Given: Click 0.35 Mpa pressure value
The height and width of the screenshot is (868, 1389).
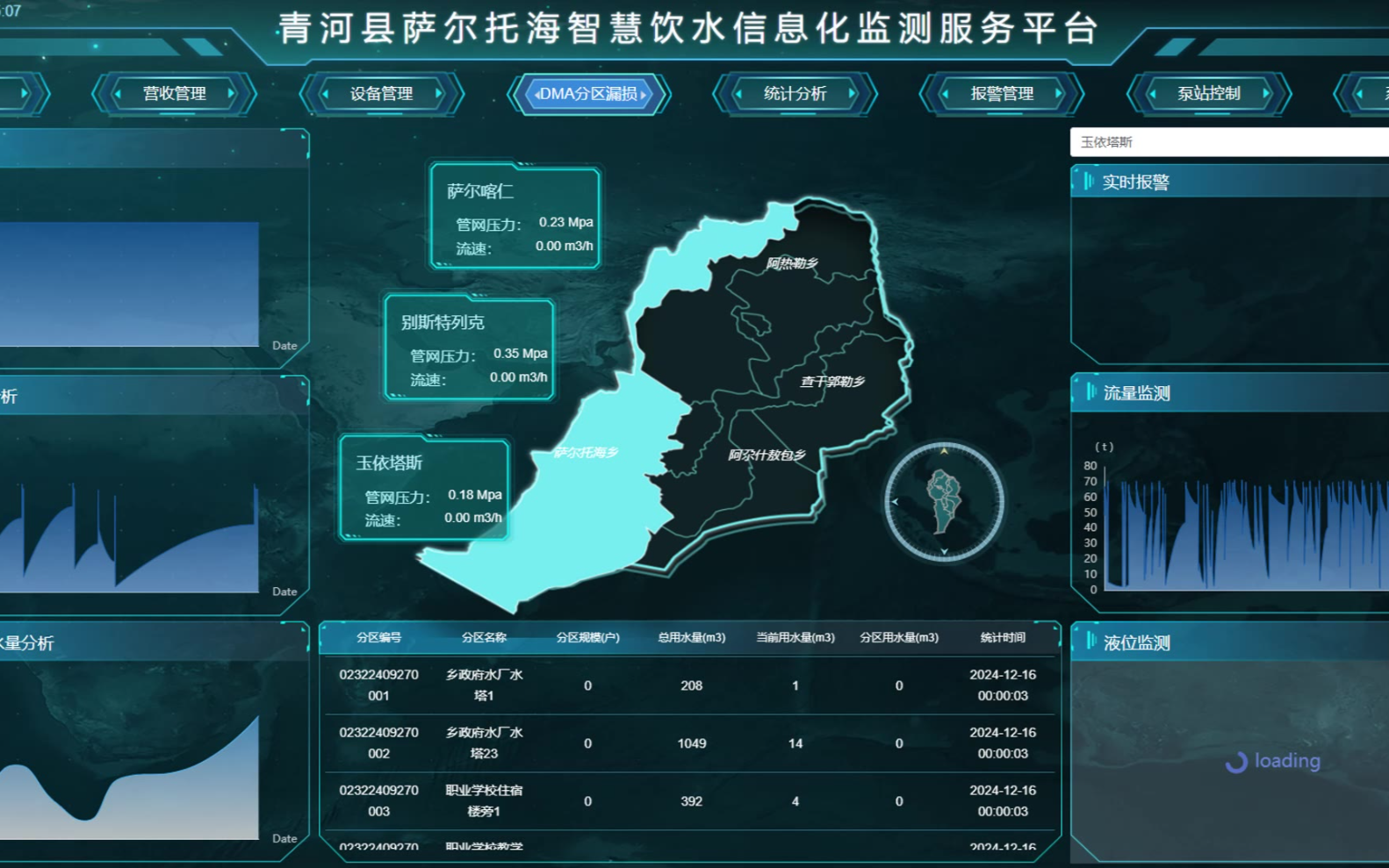Looking at the screenshot, I should coord(520,353).
